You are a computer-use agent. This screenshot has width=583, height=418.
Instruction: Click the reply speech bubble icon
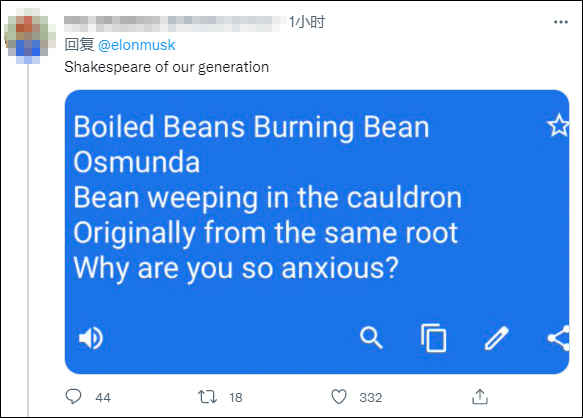click(x=73, y=396)
